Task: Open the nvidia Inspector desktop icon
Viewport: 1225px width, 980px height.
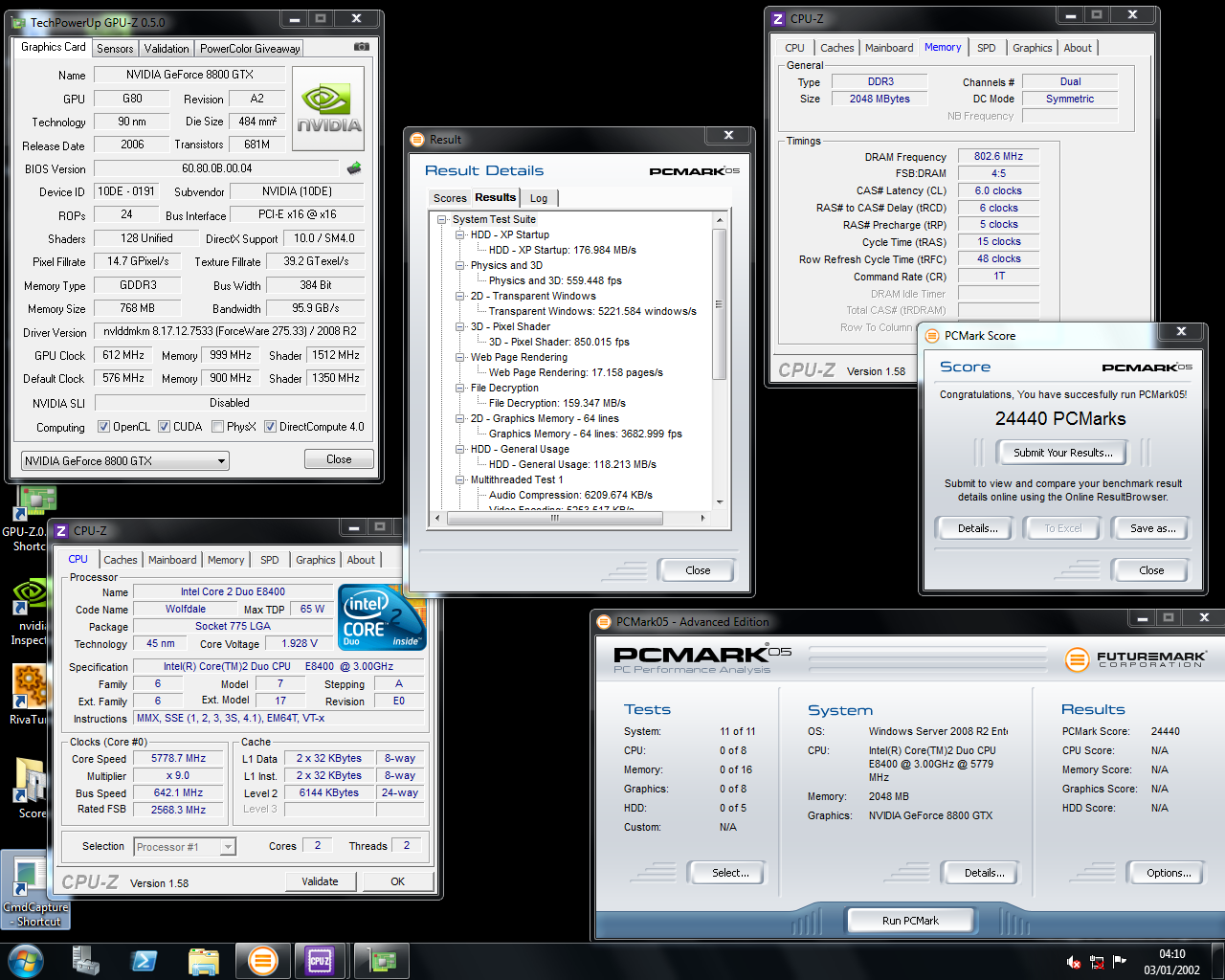Action: tap(29, 612)
